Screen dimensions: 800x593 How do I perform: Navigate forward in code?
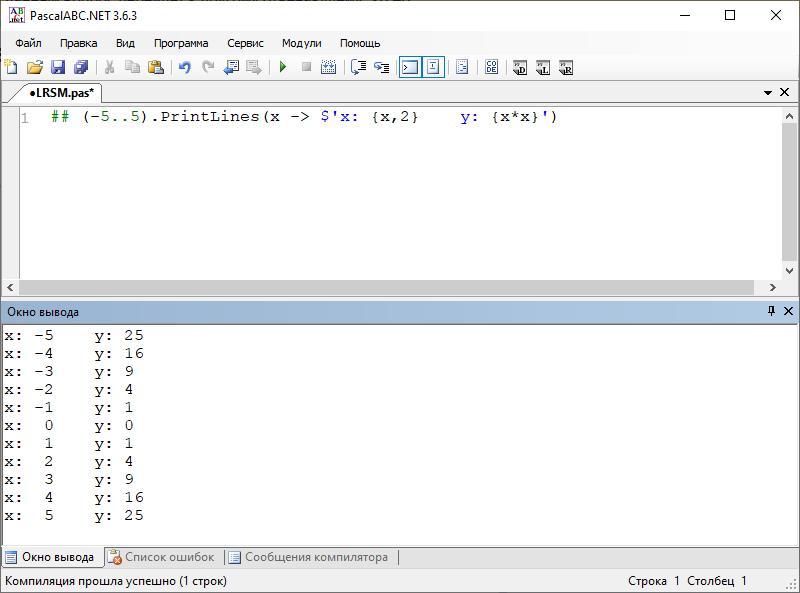[x=254, y=67]
